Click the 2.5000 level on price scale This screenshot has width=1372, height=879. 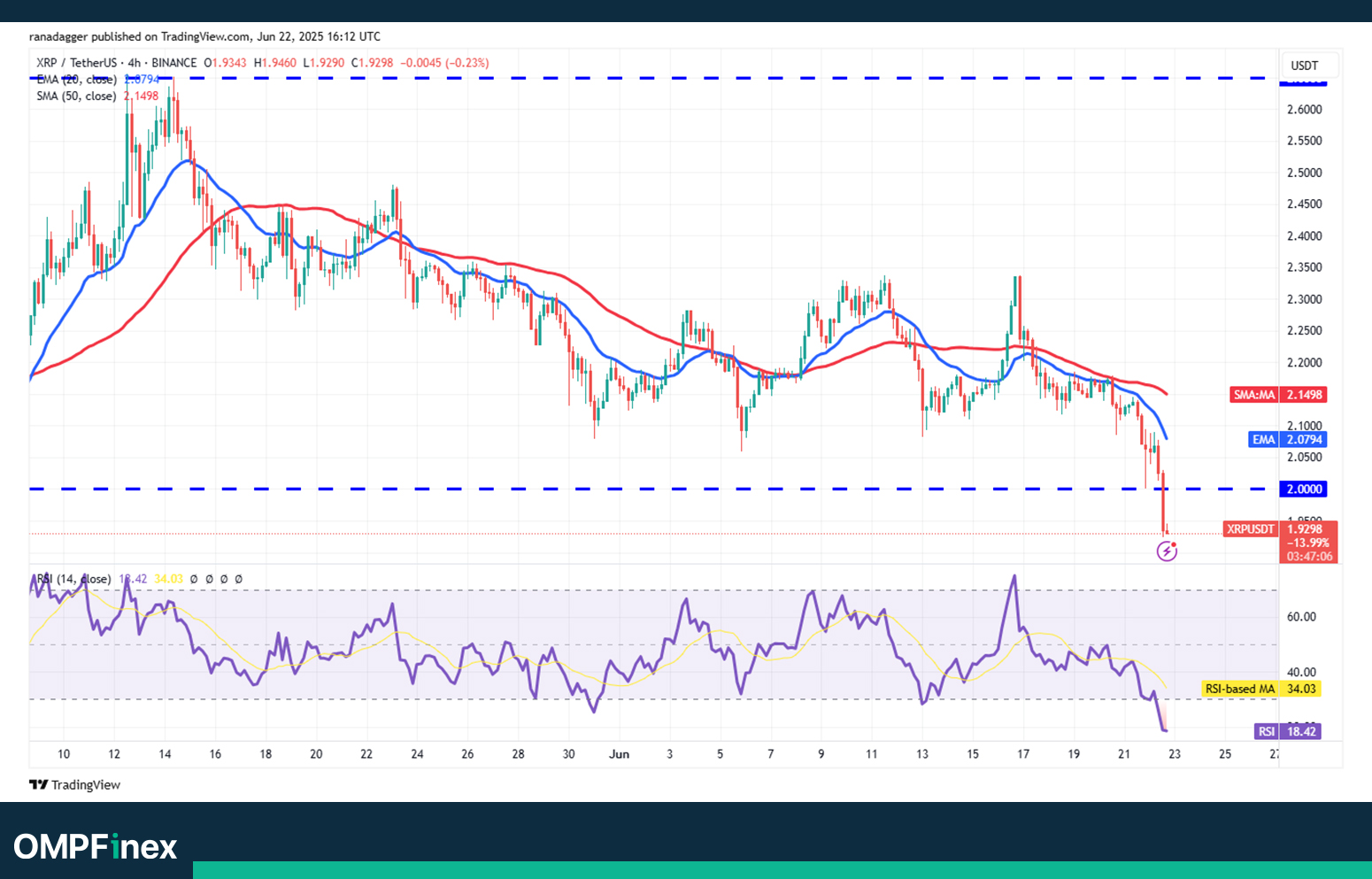click(x=1304, y=173)
